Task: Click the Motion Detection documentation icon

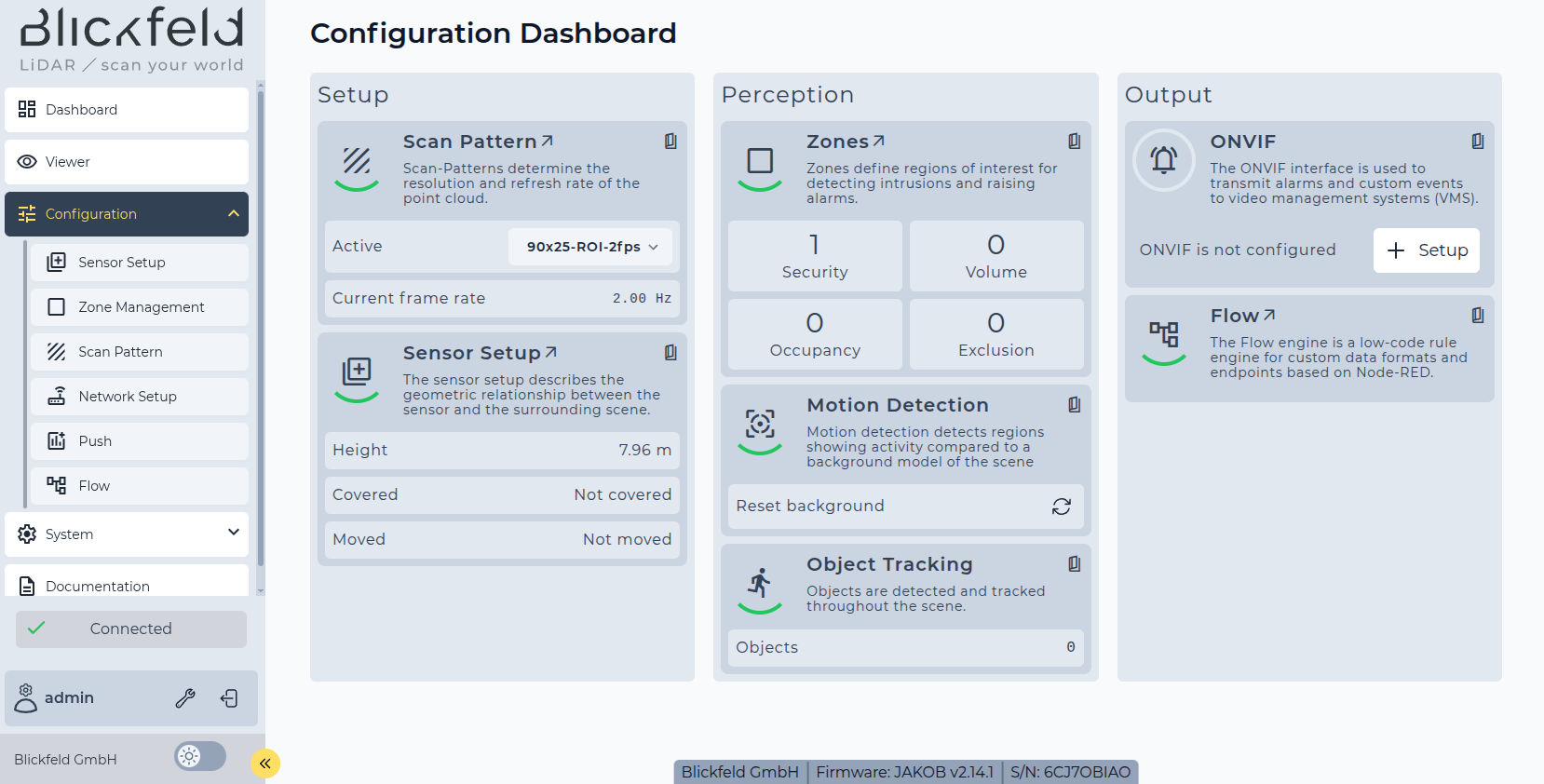Action: pos(1074,405)
